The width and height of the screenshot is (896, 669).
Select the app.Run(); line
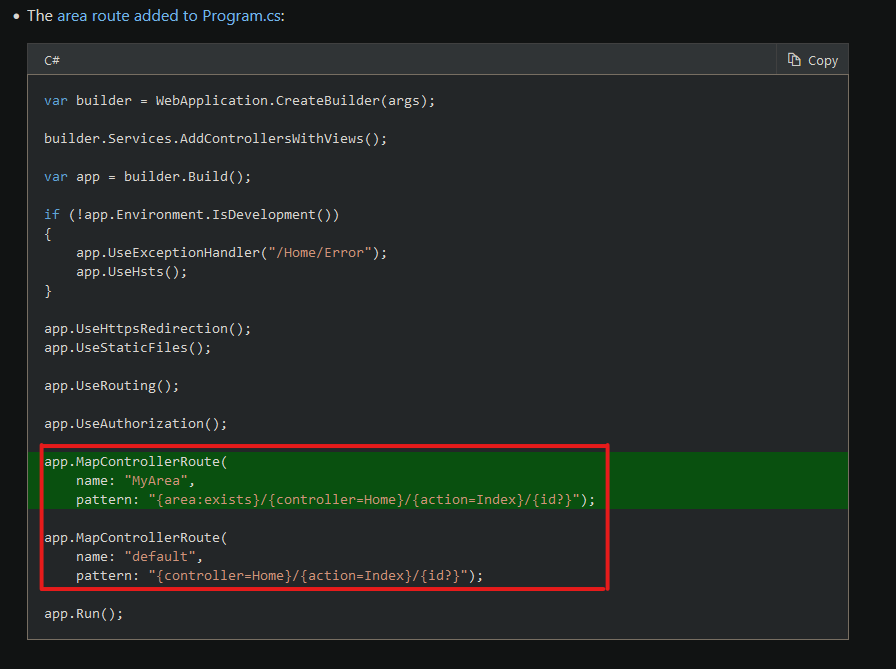[x=83, y=613]
